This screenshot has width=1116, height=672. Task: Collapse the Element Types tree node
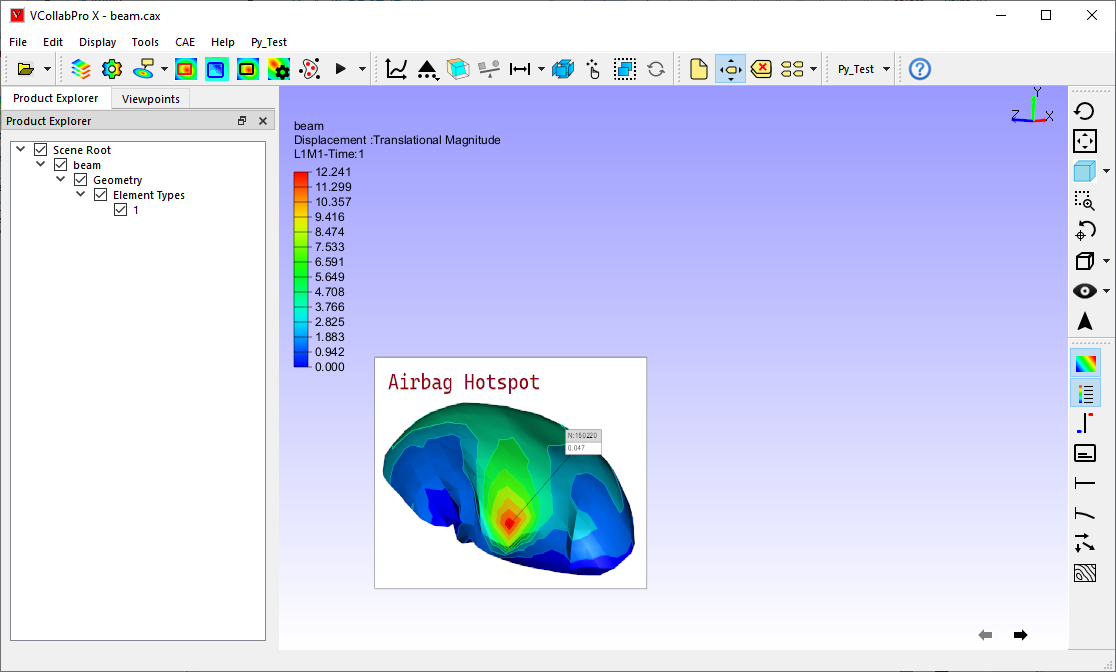(x=80, y=194)
